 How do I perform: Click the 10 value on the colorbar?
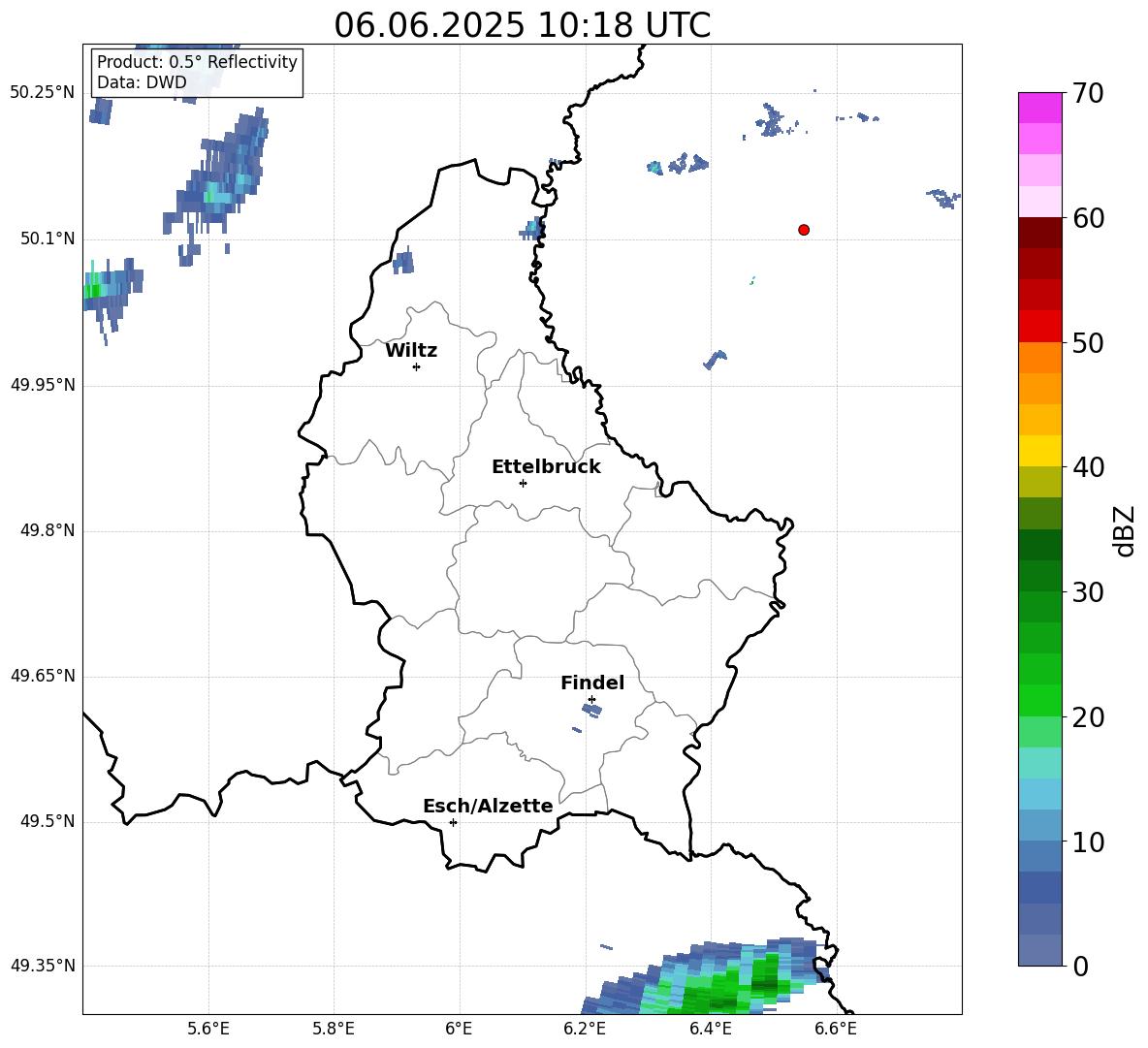tap(1088, 842)
